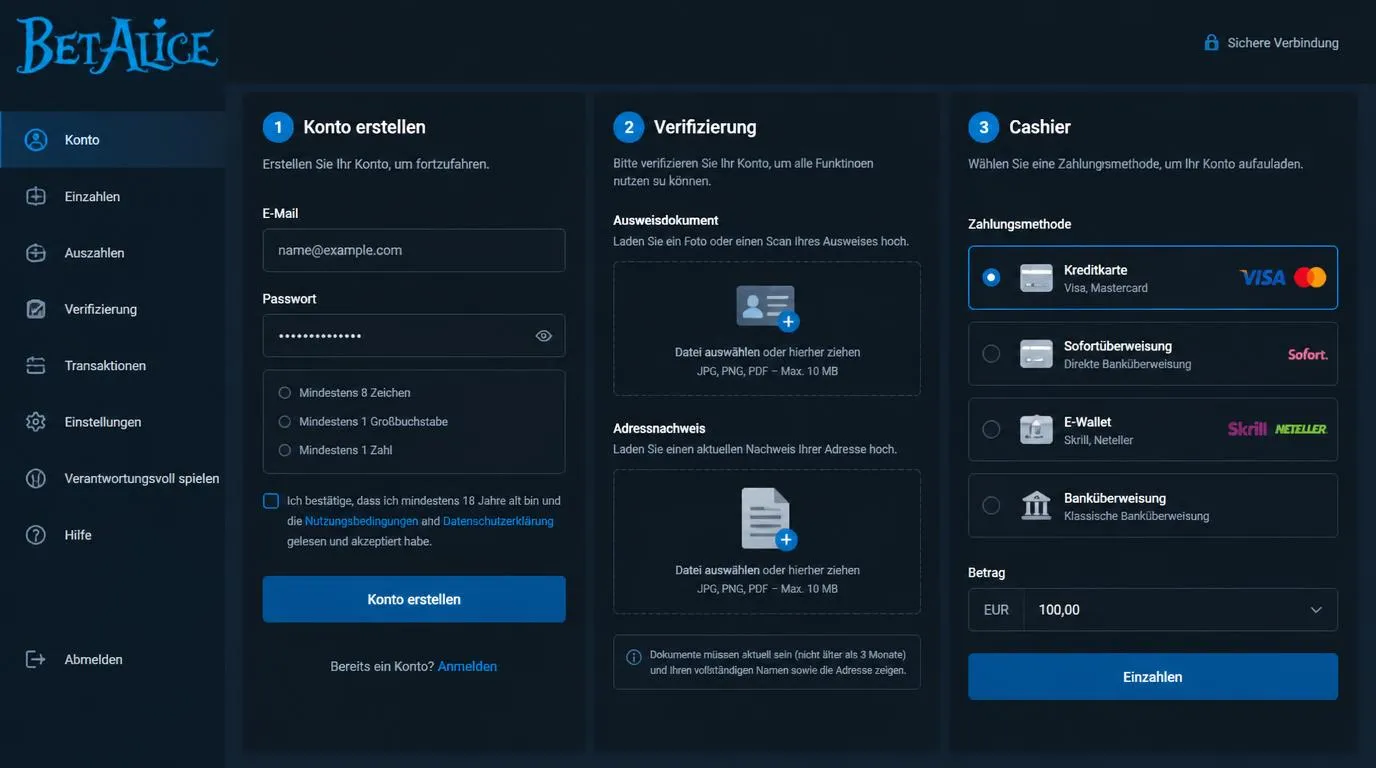The width and height of the screenshot is (1376, 768).
Task: Click the Sofort logo
Action: click(1308, 354)
